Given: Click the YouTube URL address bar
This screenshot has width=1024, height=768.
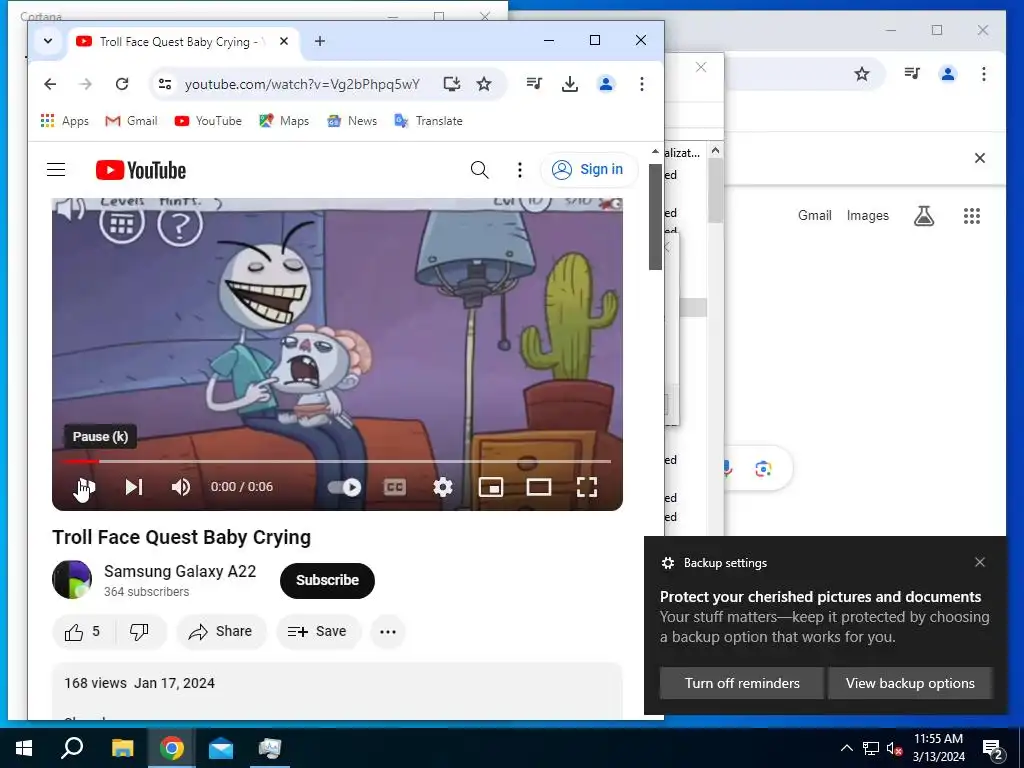Looking at the screenshot, I should point(302,84).
